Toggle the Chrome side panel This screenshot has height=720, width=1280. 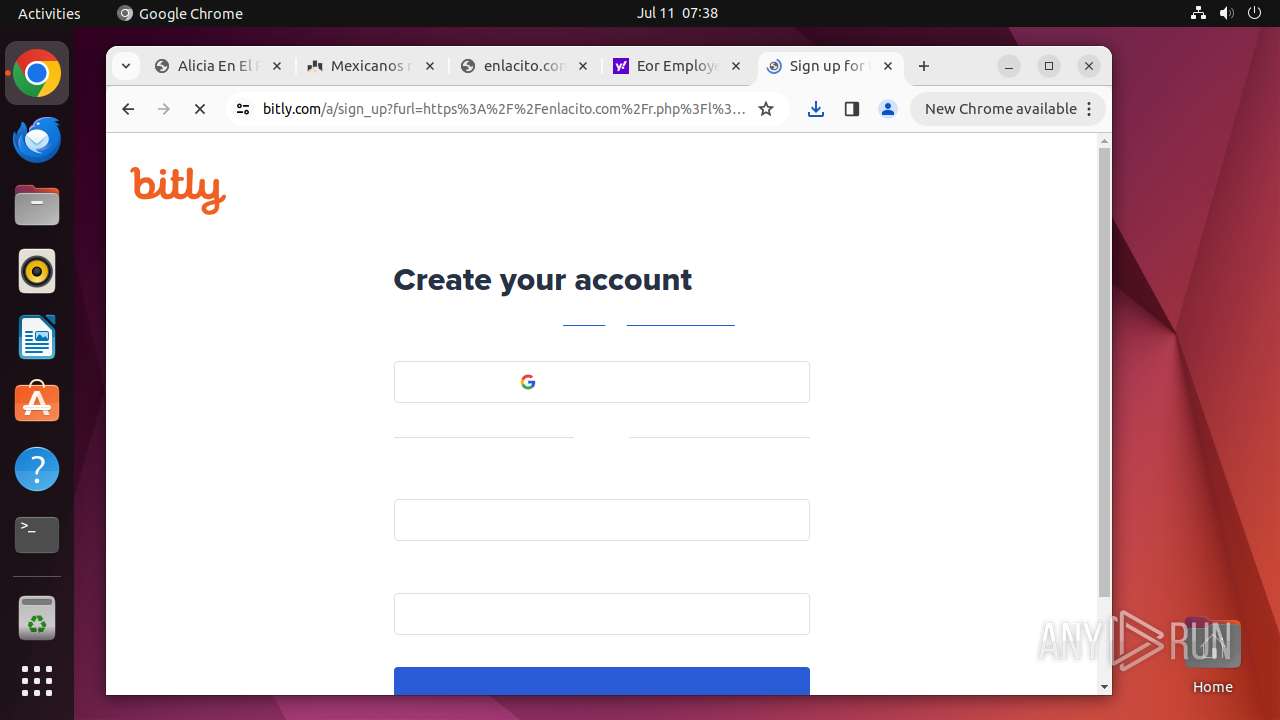click(x=852, y=109)
